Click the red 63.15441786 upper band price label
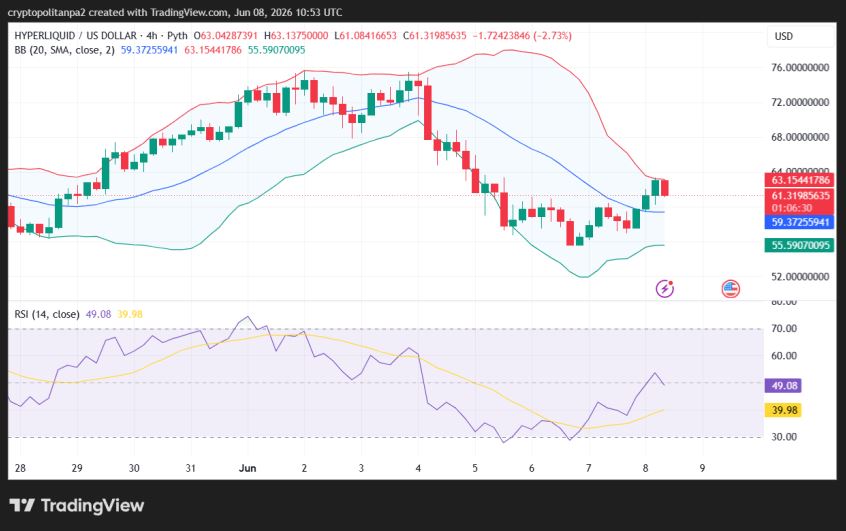The width and height of the screenshot is (846, 531). pos(800,180)
